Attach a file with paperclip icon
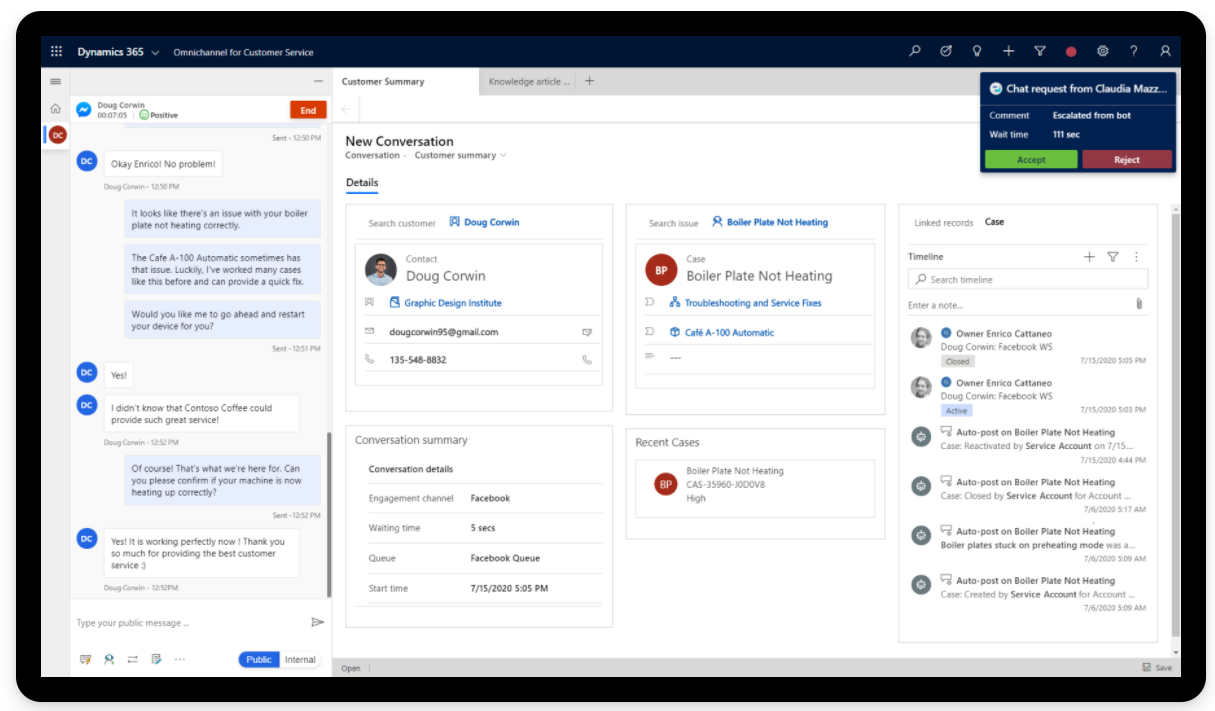Image resolution: width=1215 pixels, height=711 pixels. [1138, 304]
